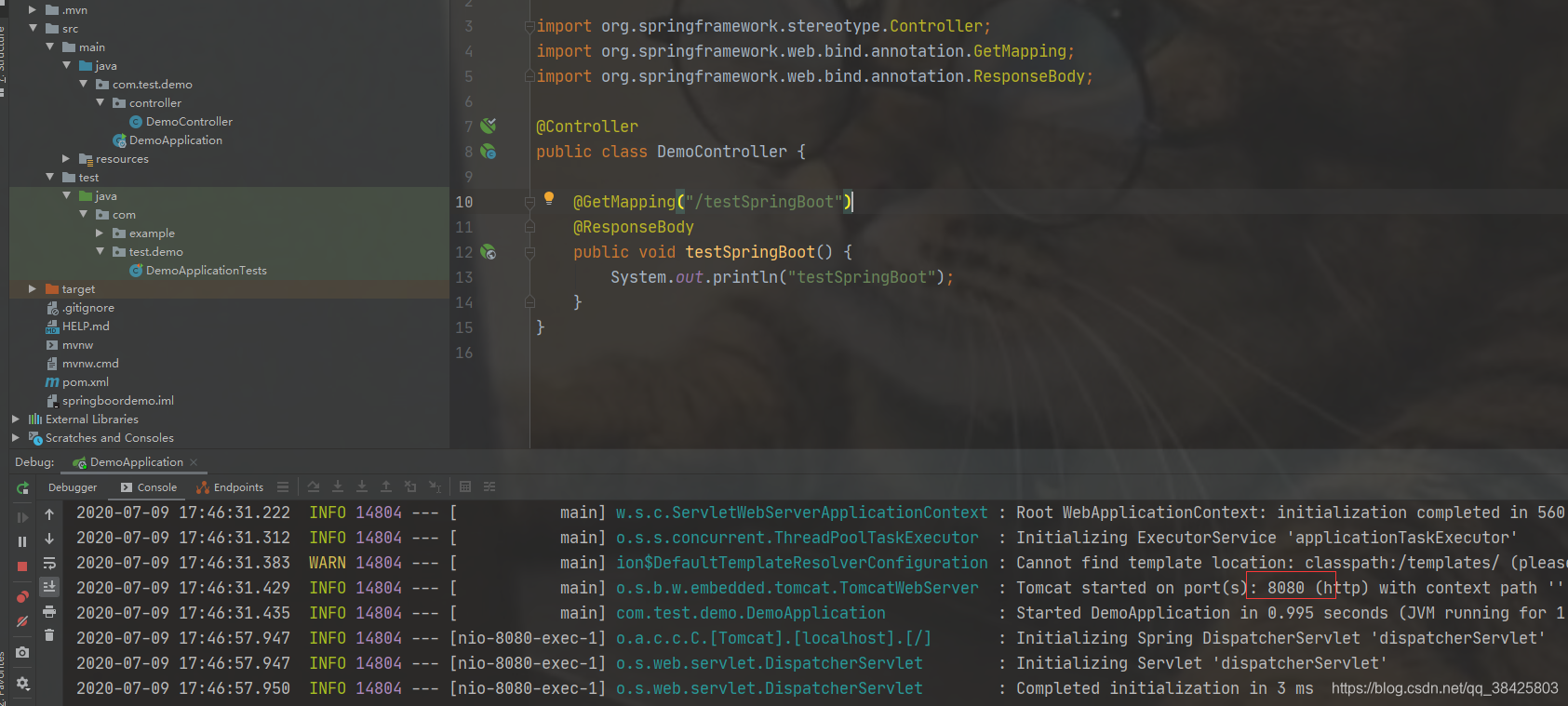The height and width of the screenshot is (706, 1568).
Task: Collapse the controller package
Action: [x=101, y=102]
